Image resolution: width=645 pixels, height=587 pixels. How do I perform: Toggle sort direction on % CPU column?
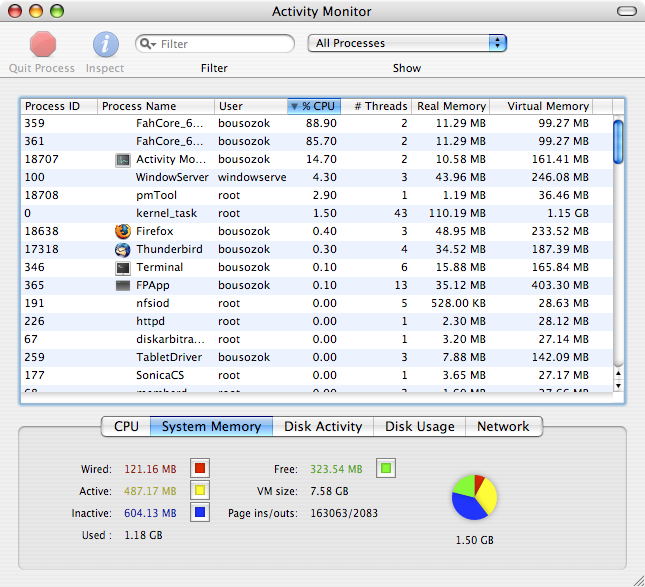(x=314, y=106)
